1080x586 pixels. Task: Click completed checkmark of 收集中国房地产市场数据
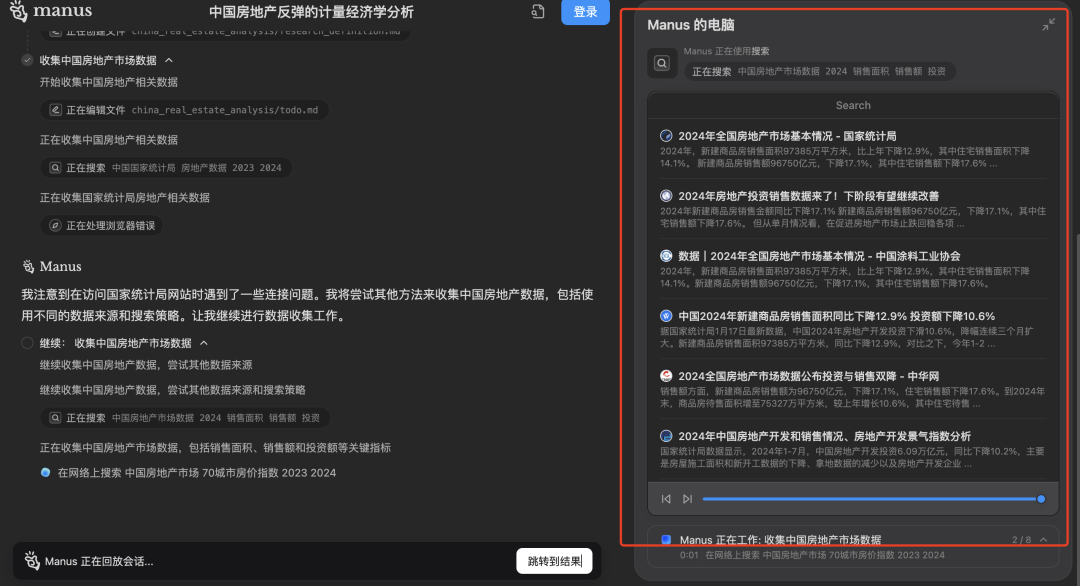(27, 60)
